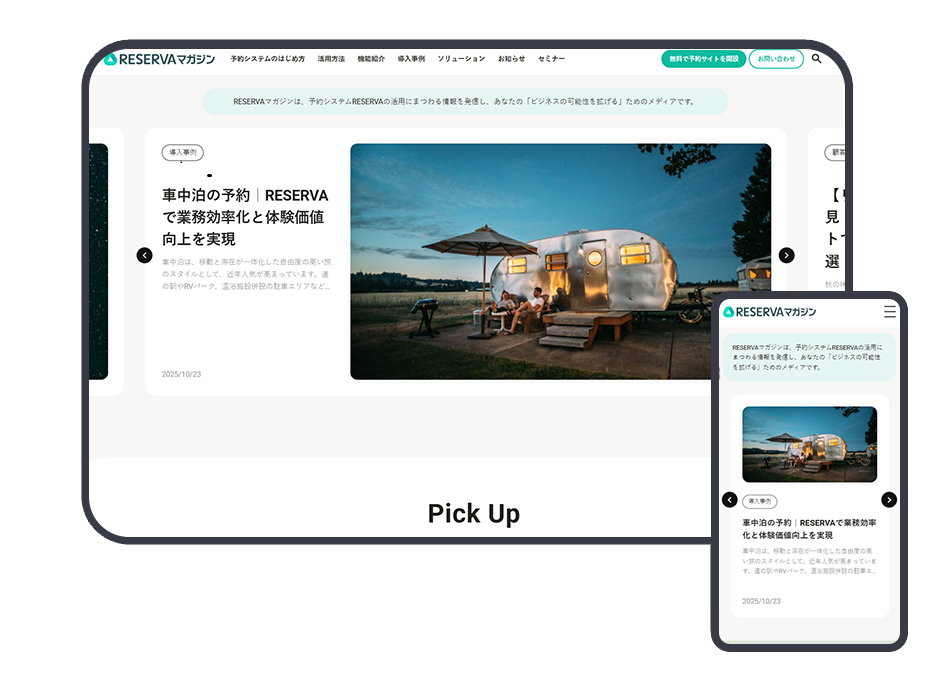
Task: Click the 導入事例 category tag on desktop article
Action: pyautogui.click(x=182, y=153)
